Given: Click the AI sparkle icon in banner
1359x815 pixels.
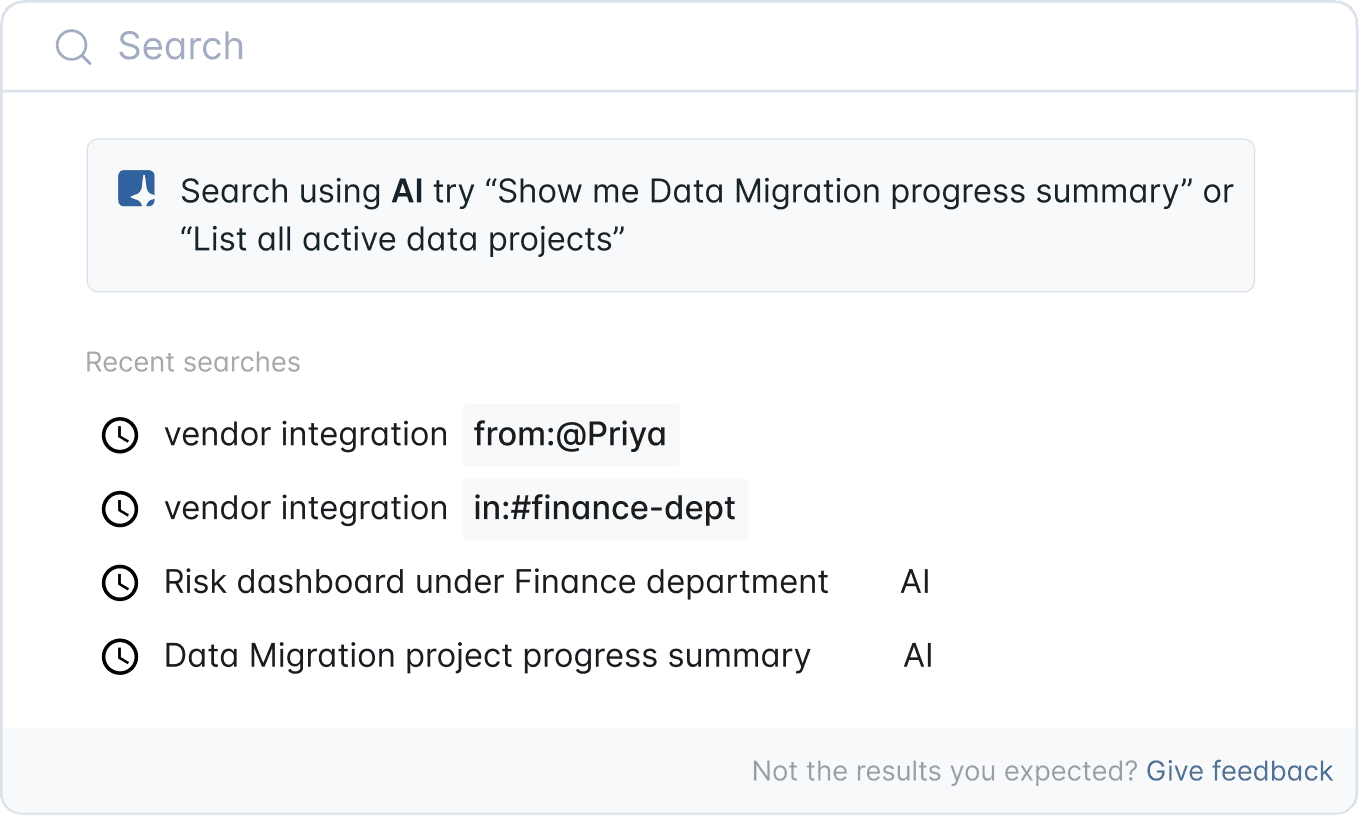Looking at the screenshot, I should [x=137, y=189].
